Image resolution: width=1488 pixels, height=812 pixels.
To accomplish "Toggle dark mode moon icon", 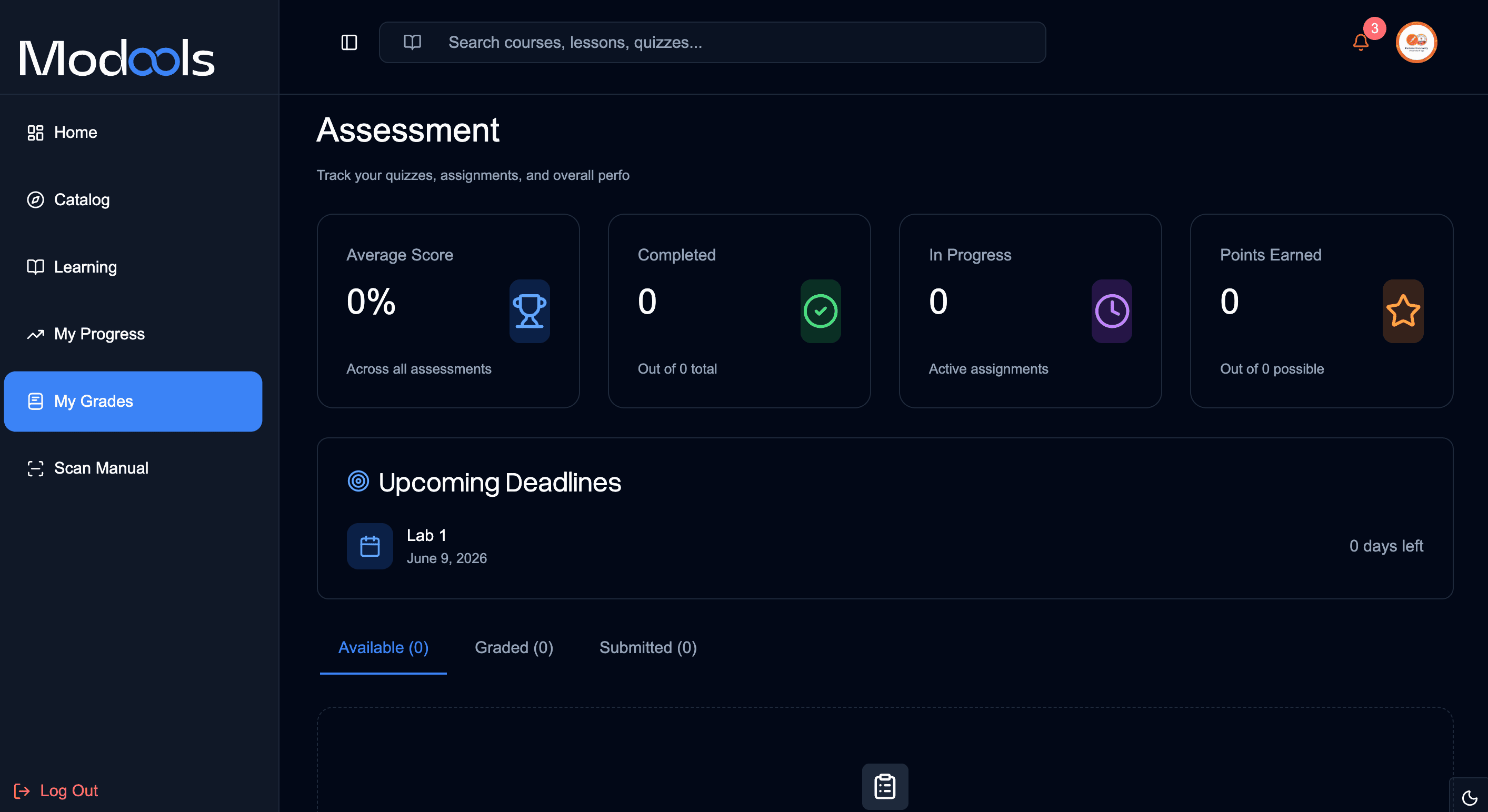I will click(x=1470, y=798).
